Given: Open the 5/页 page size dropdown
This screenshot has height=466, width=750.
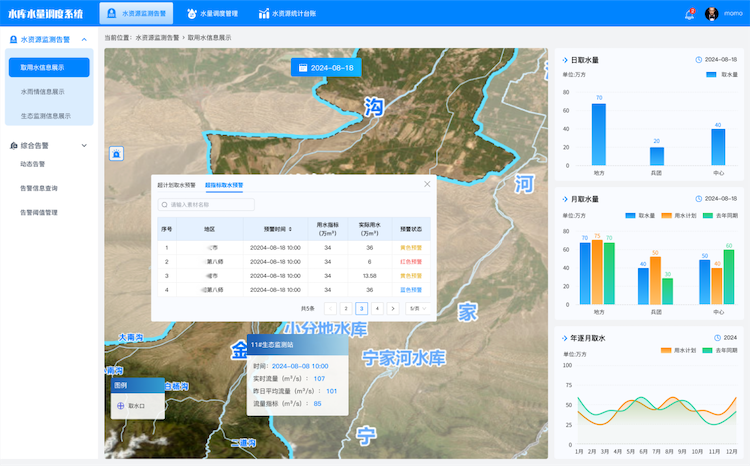Looking at the screenshot, I should click(x=418, y=309).
